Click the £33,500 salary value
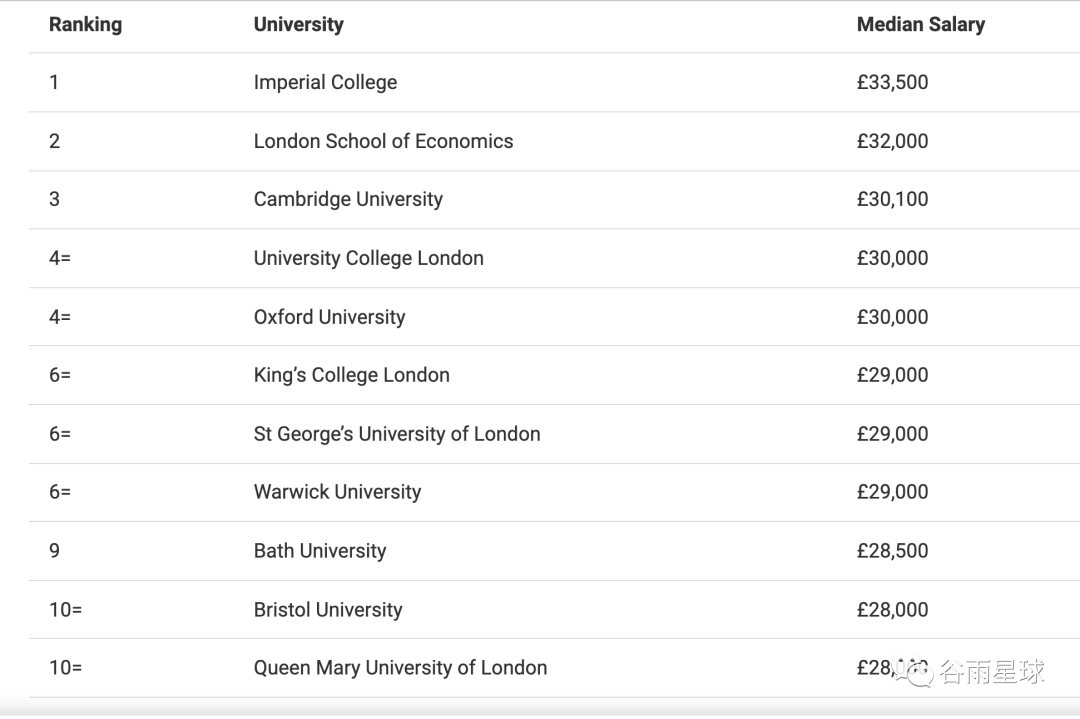Image resolution: width=1080 pixels, height=719 pixels. point(892,83)
